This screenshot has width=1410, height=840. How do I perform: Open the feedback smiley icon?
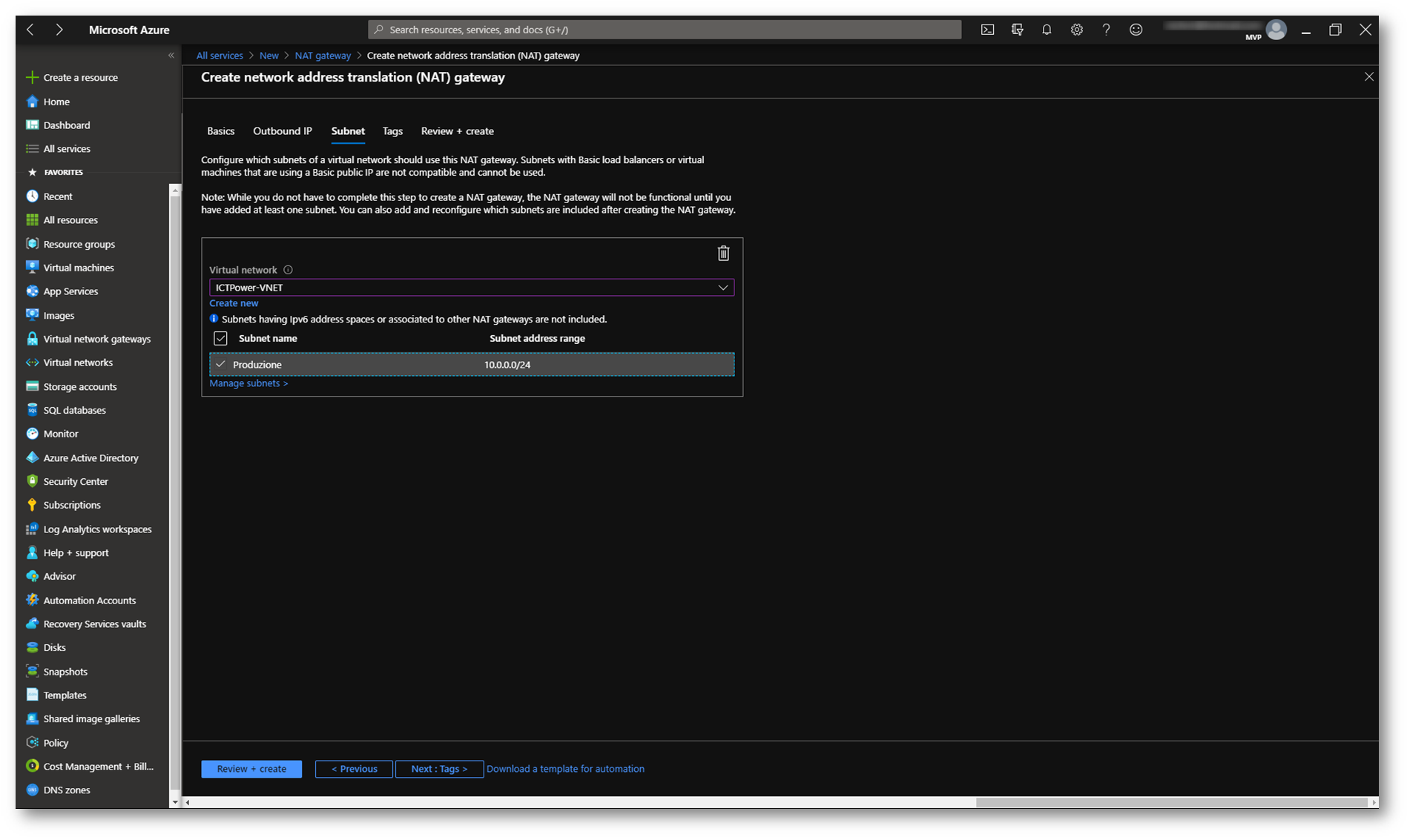tap(1136, 30)
